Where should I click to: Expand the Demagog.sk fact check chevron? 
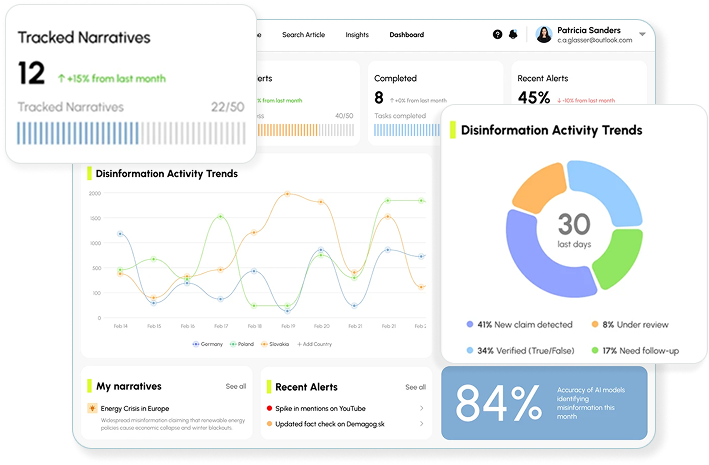[421, 424]
